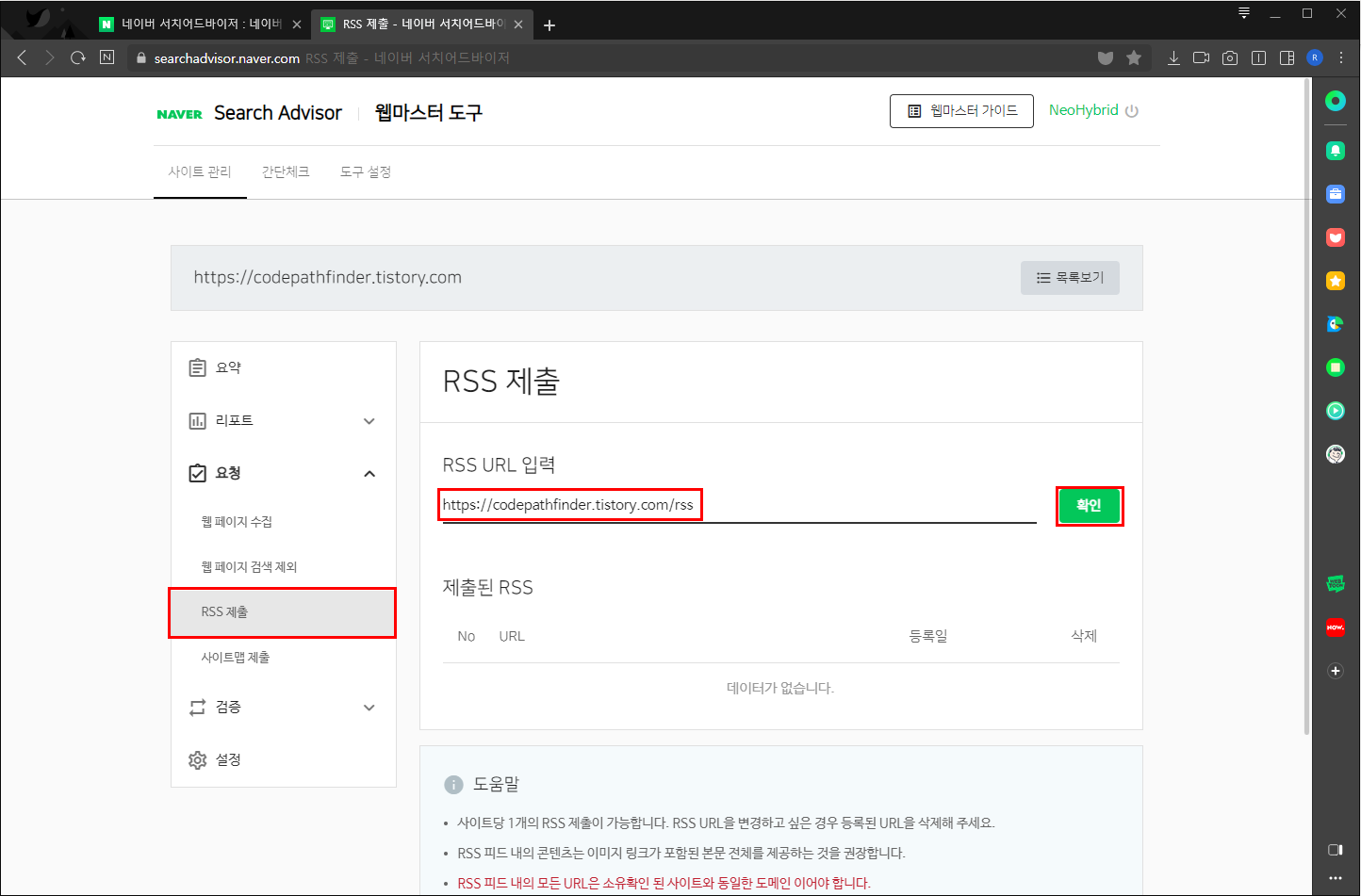The height and width of the screenshot is (896, 1361).
Task: Open the 웹 페이지 수집 submenu
Action: (237, 522)
